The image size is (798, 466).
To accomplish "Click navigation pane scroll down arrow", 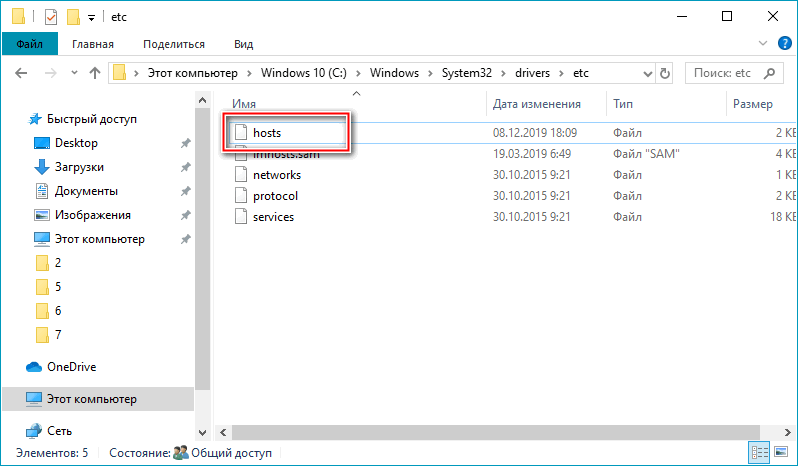I will click(203, 432).
